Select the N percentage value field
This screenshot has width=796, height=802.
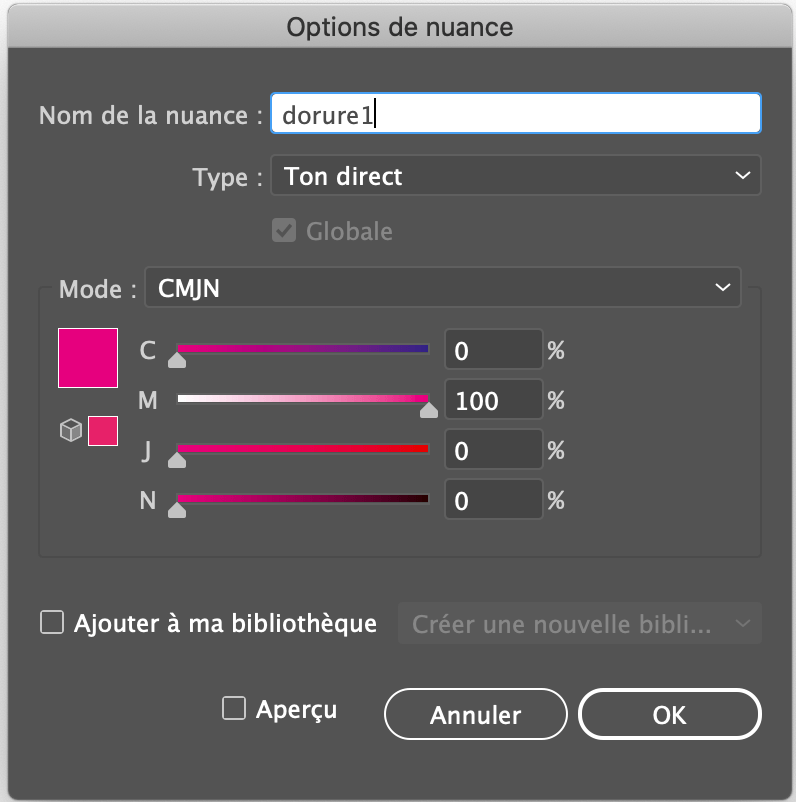tap(493, 498)
